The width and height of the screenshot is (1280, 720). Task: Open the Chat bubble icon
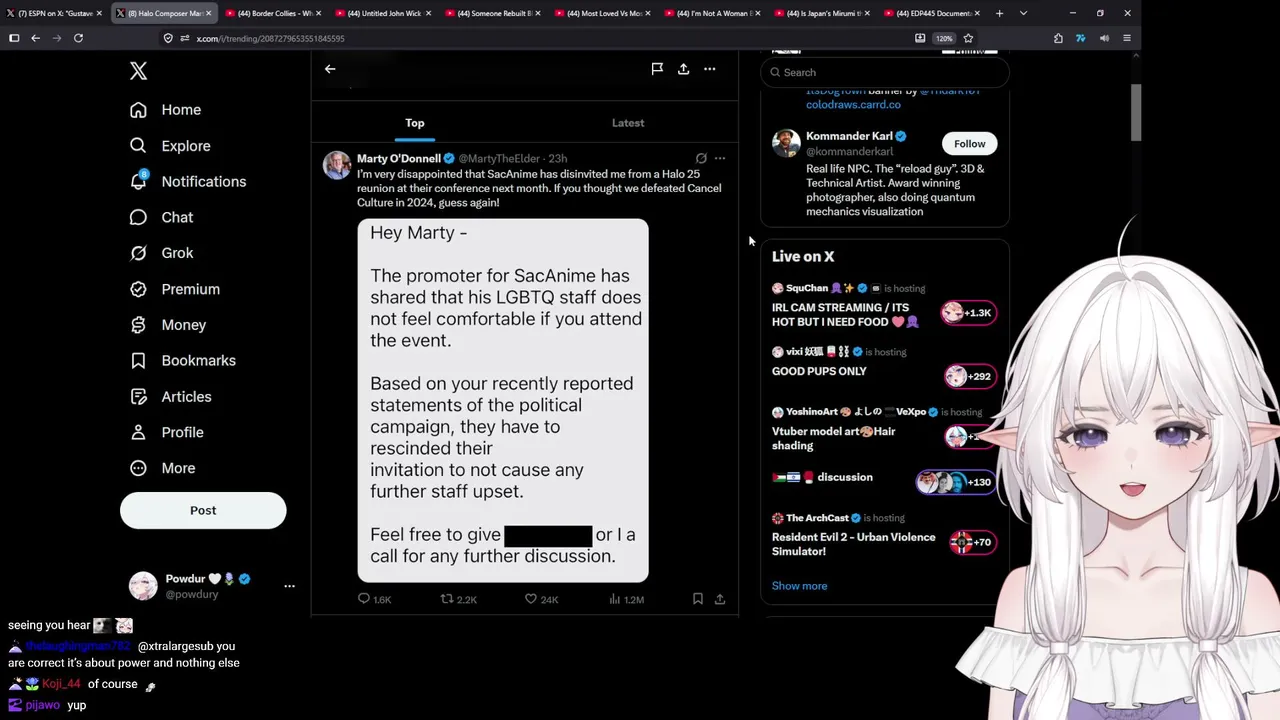point(138,217)
